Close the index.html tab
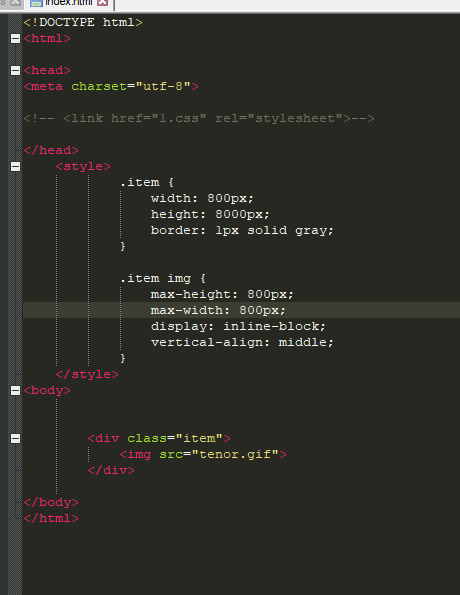 click(102, 3)
